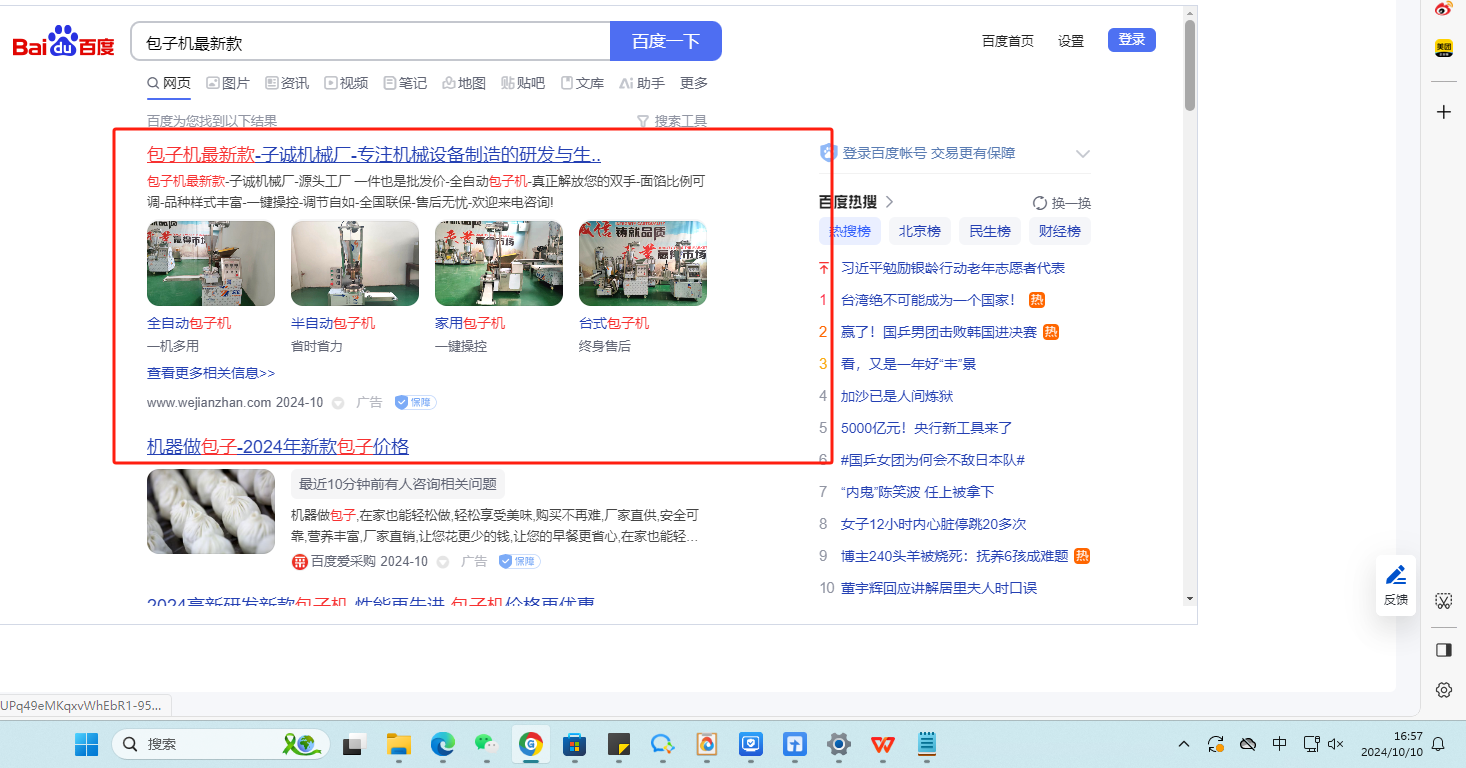
Task: Select the 财经榜 hot list tab
Action: pos(1060,231)
